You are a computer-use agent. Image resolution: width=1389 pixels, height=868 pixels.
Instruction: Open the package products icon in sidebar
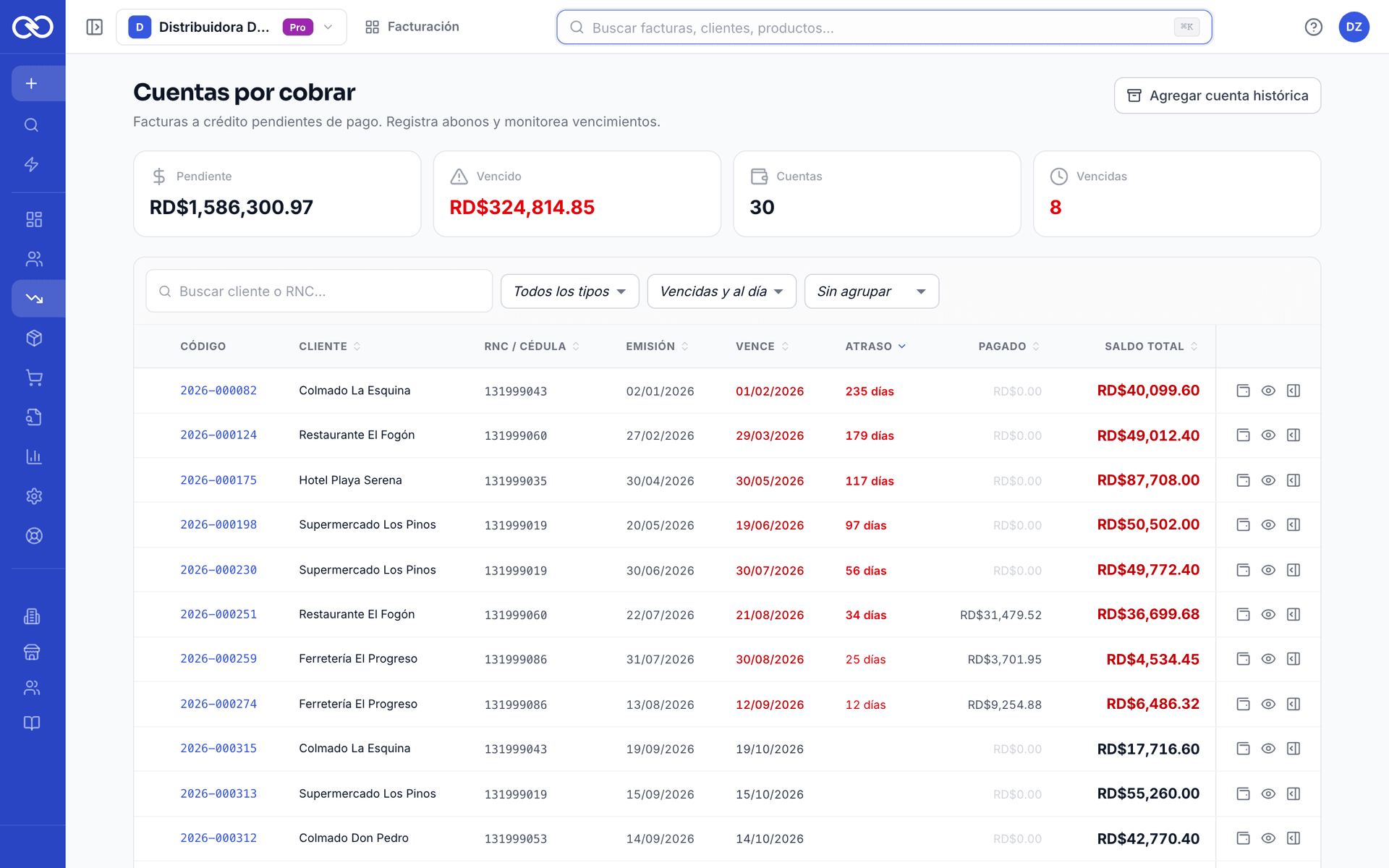coord(34,338)
